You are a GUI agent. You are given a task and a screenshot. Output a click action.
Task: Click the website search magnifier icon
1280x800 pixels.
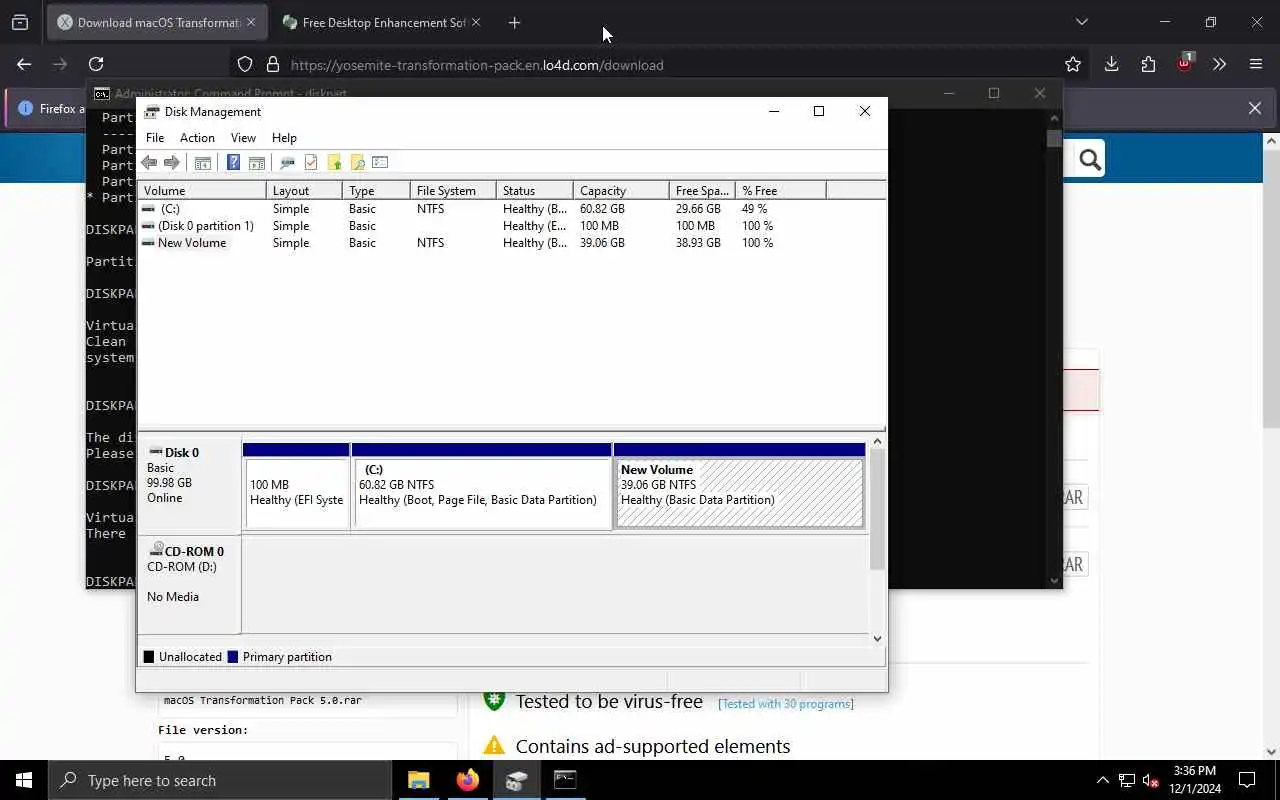coord(1090,158)
